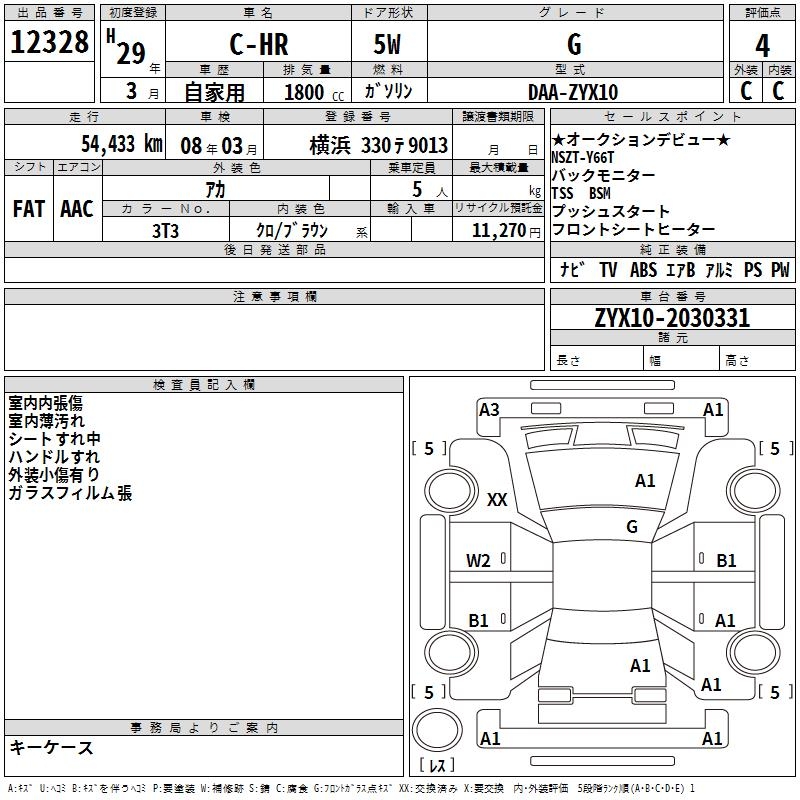Select inspector note ハンドルすれ
Viewport: 800px width, 800px height.
[54, 457]
